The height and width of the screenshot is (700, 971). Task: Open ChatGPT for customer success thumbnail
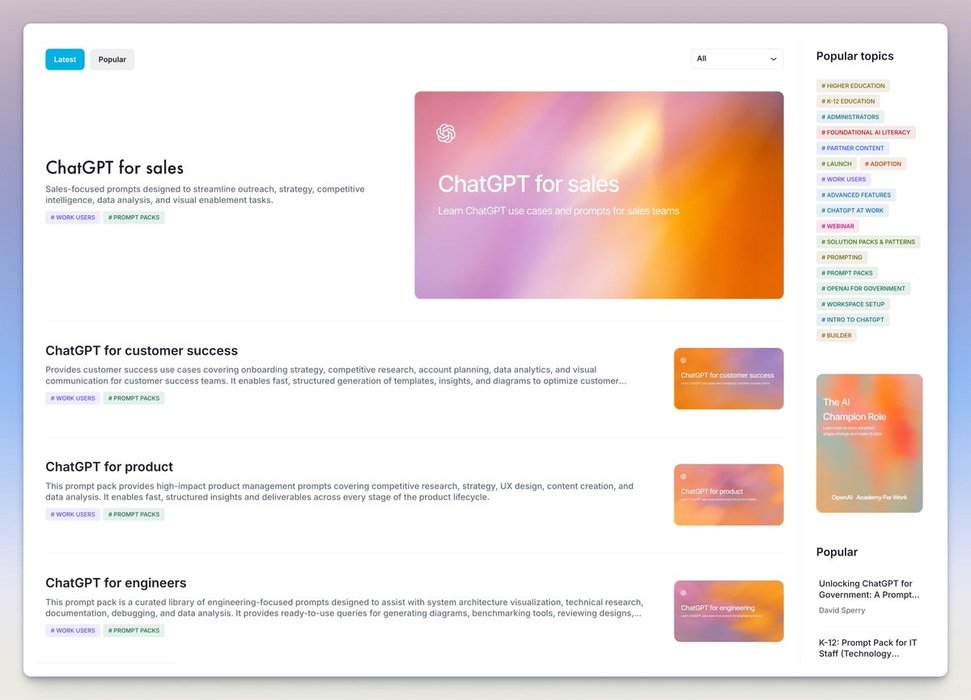coord(728,379)
